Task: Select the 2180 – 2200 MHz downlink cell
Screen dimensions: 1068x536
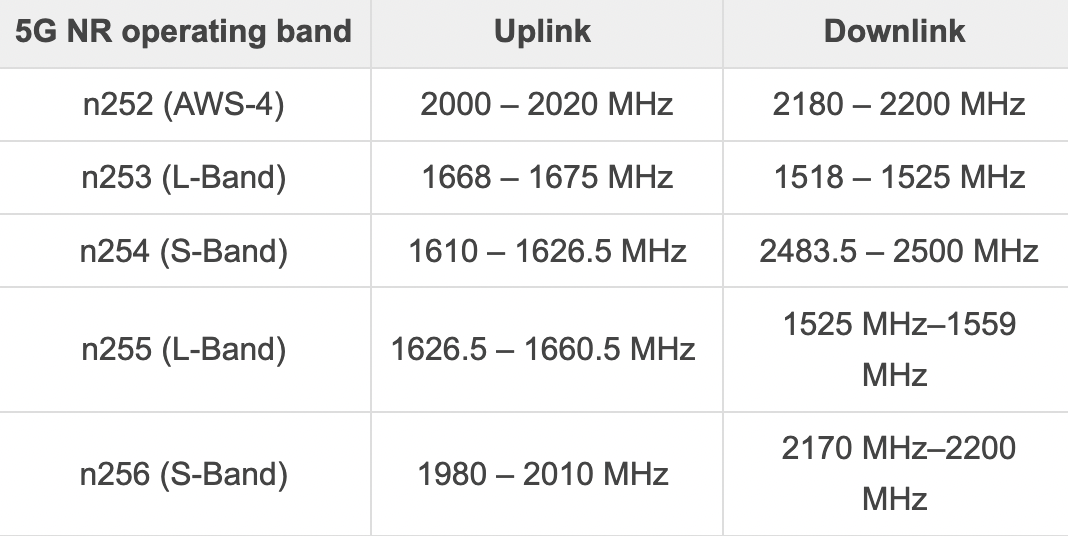Action: (x=899, y=104)
